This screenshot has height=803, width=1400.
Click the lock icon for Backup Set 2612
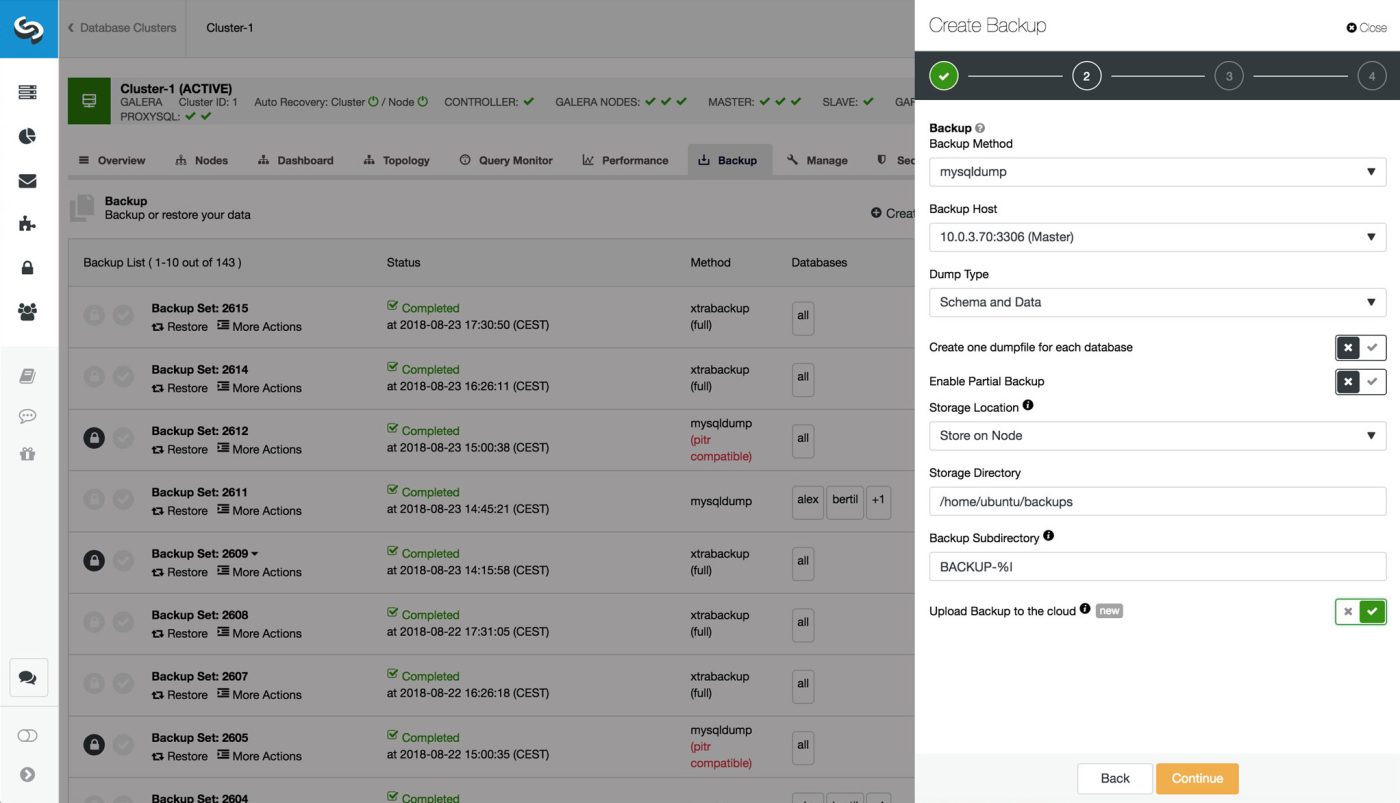[x=94, y=438]
